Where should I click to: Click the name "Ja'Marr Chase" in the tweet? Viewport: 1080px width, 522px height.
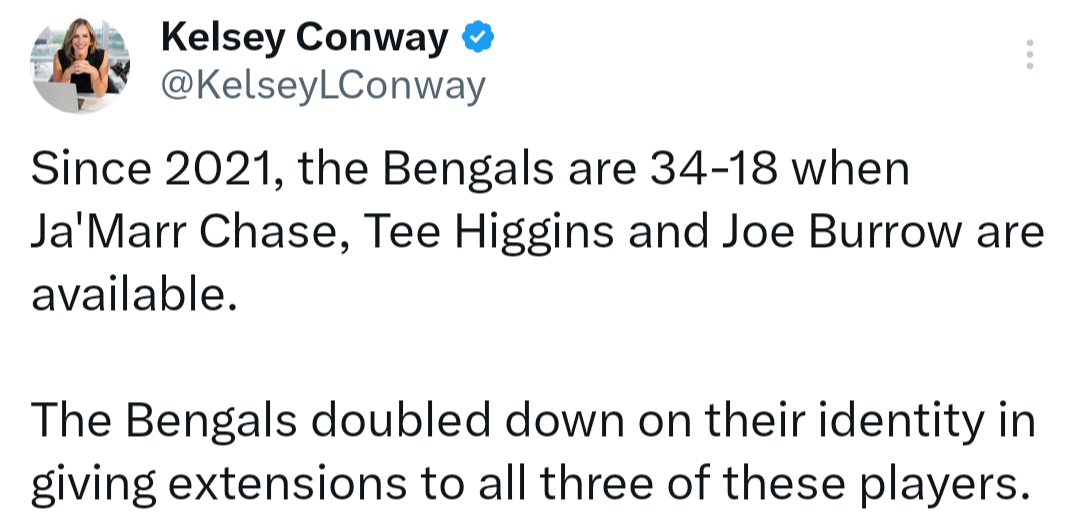coord(182,233)
